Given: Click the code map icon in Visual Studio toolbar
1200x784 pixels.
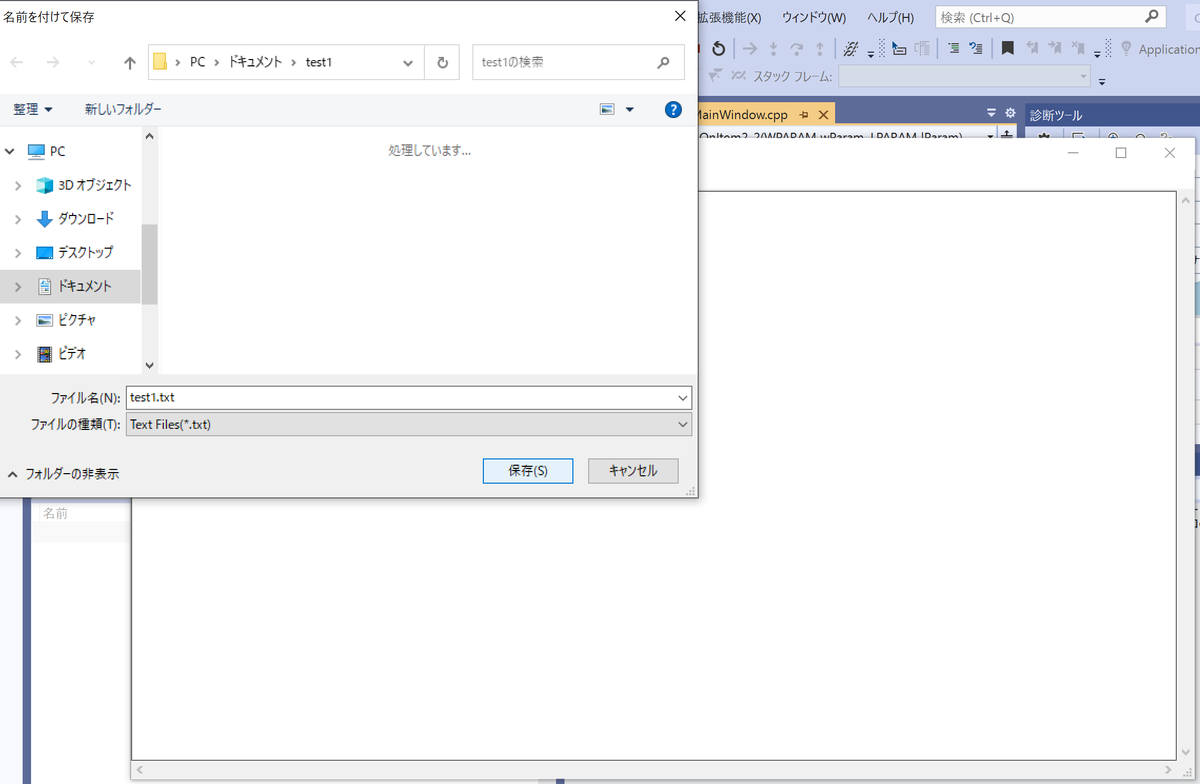Looking at the screenshot, I should click(x=850, y=48).
